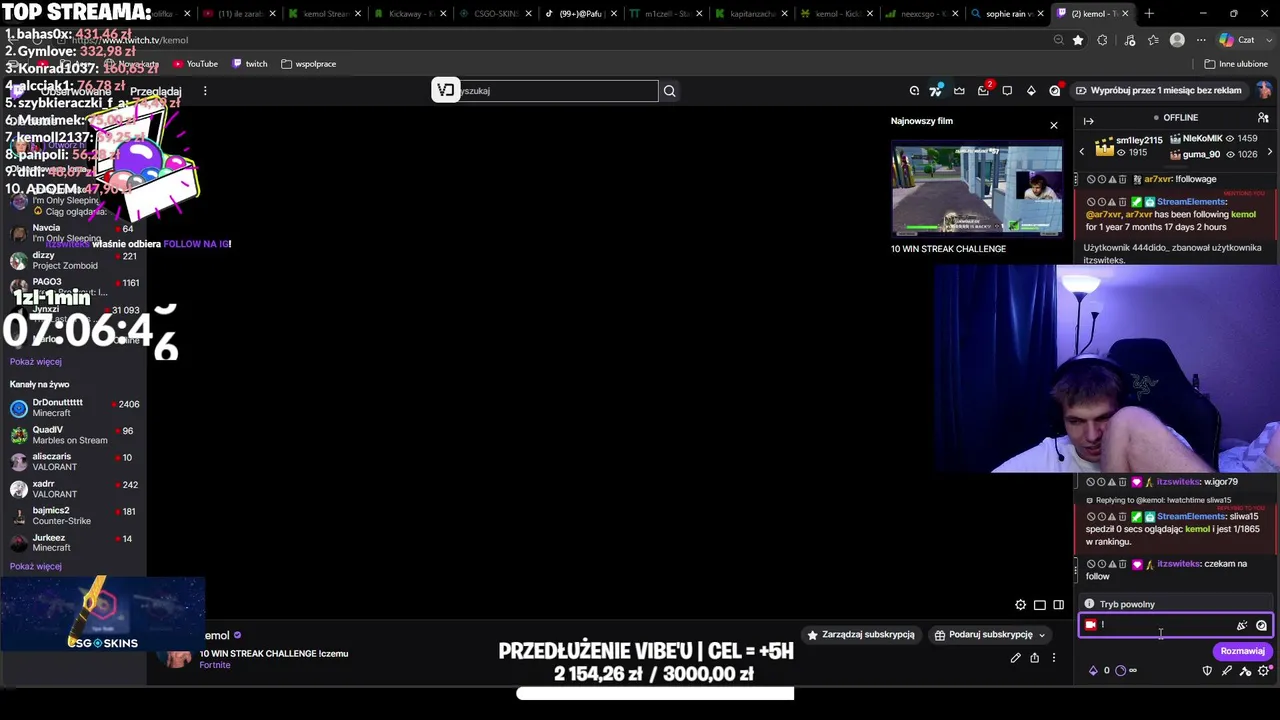Open the 7TV extension icon in Twitch header
Screen dimensions: 1280x720
(x=935, y=91)
